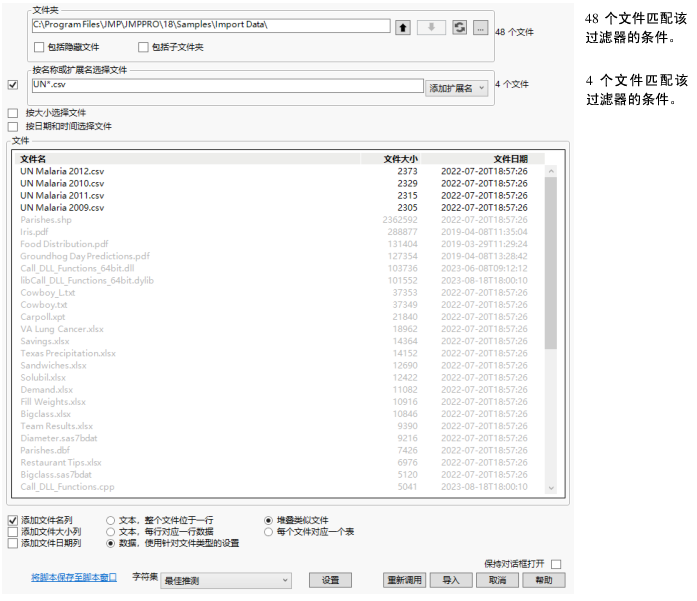Open the 字符集 最佳推测 dropdown

[226, 581]
